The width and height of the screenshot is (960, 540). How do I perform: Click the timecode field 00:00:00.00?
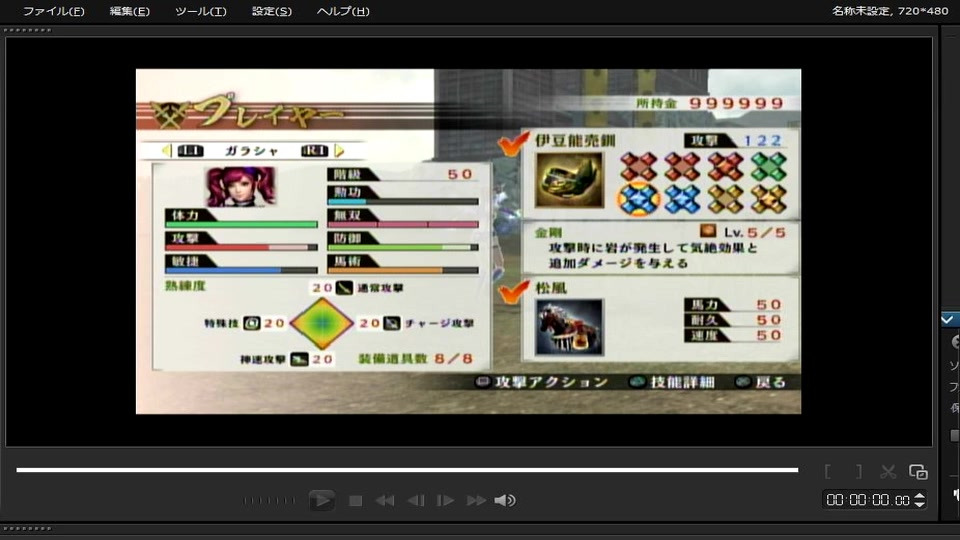(x=868, y=500)
